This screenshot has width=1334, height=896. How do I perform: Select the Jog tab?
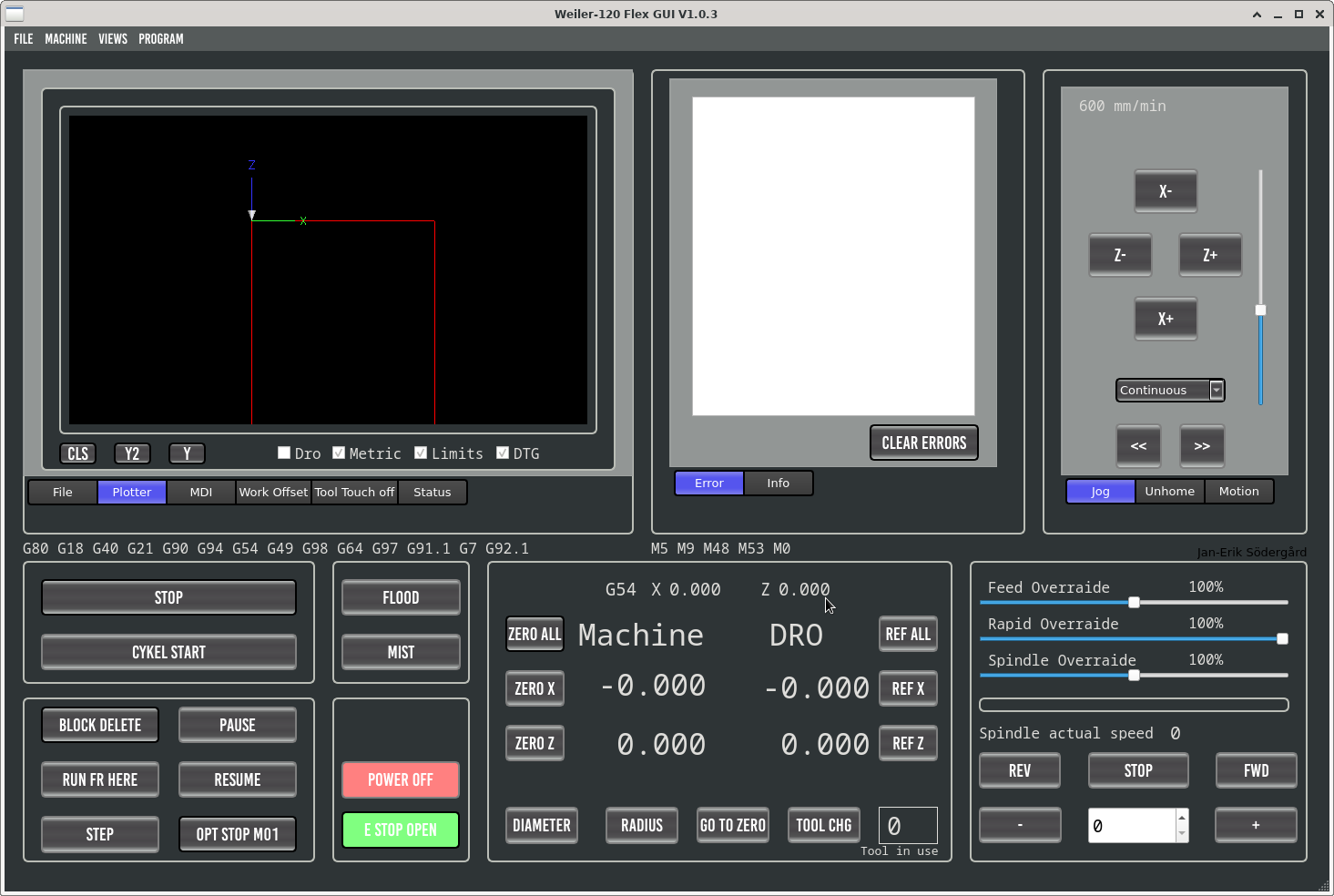point(1101,491)
